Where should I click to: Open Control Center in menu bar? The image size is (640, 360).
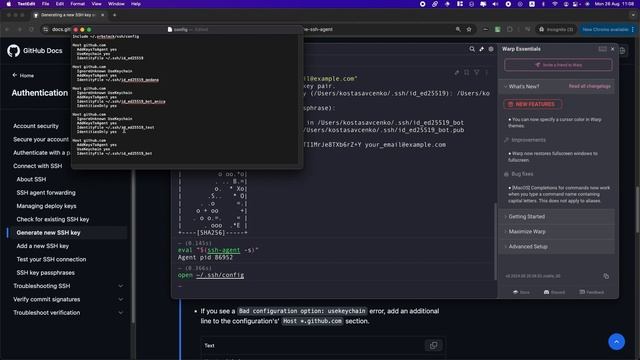click(x=576, y=4)
